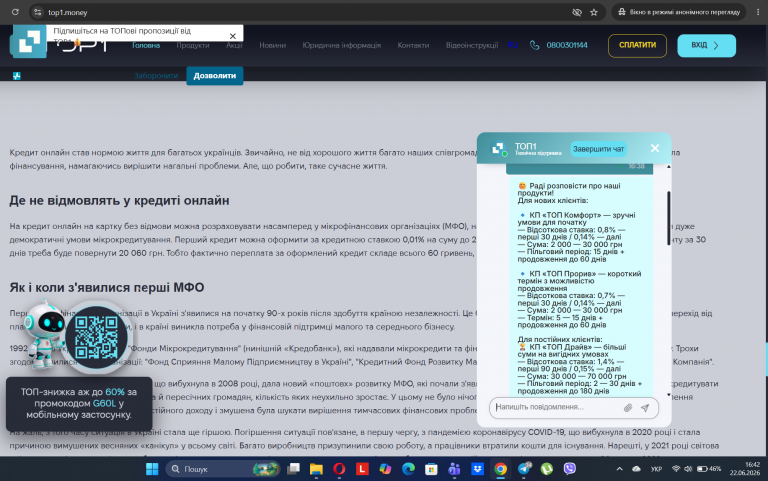Close the TOP1 chat widget
This screenshot has width=768, height=481.
click(655, 148)
